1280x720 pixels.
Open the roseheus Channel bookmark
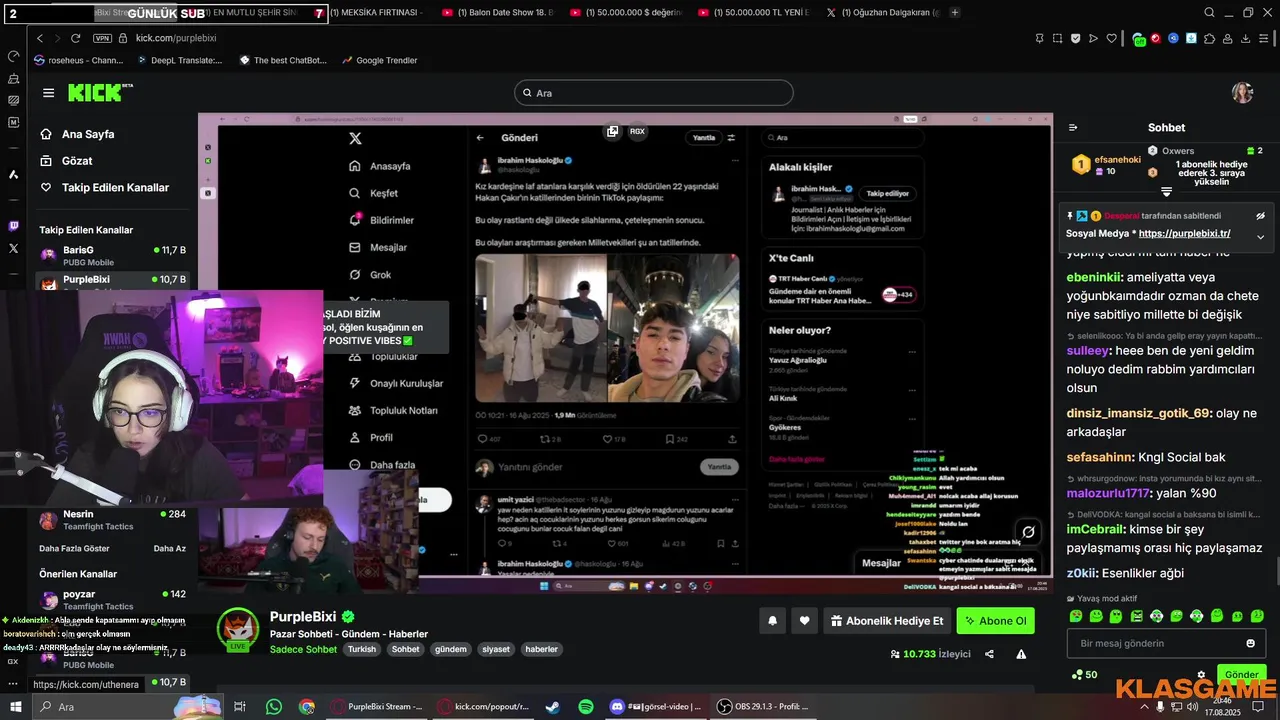click(x=78, y=60)
